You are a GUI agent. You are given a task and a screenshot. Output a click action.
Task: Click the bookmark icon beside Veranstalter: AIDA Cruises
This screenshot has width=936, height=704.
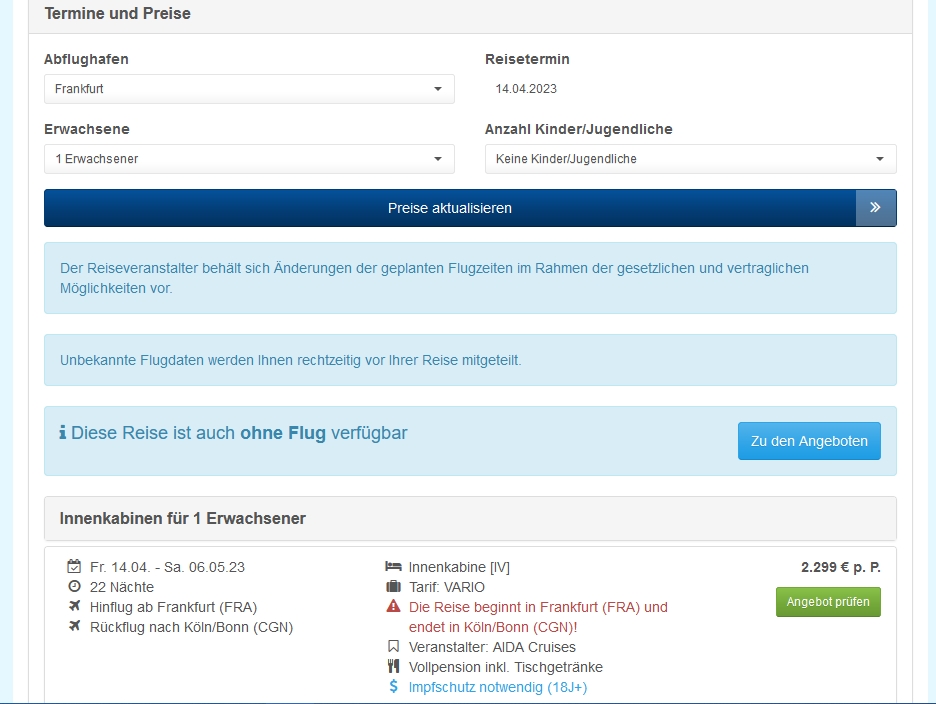(393, 647)
